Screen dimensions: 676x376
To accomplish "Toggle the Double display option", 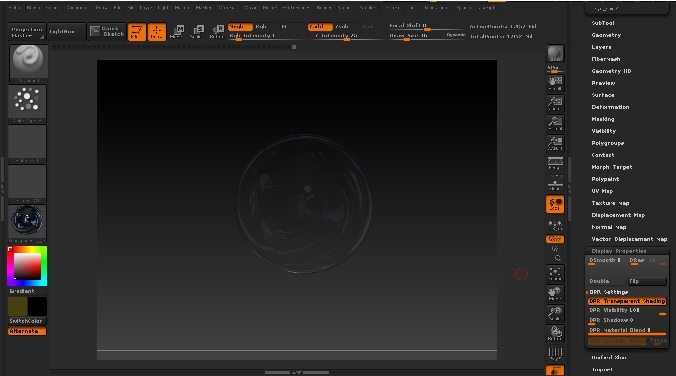I will [x=607, y=281].
